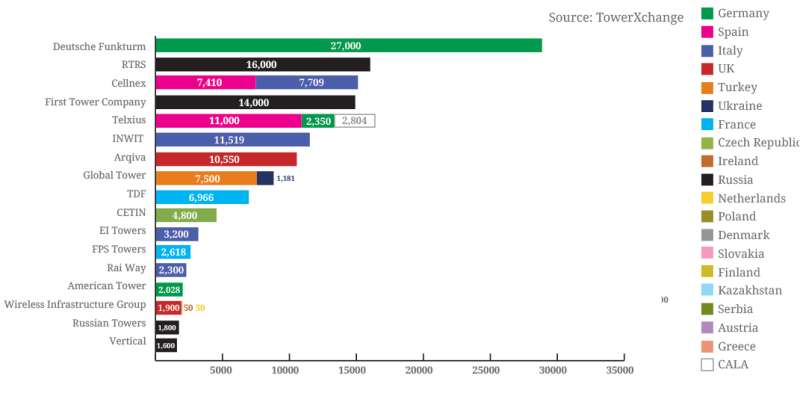Click the INWIT 11,519 bar
The height and width of the screenshot is (396, 800).
tap(233, 139)
